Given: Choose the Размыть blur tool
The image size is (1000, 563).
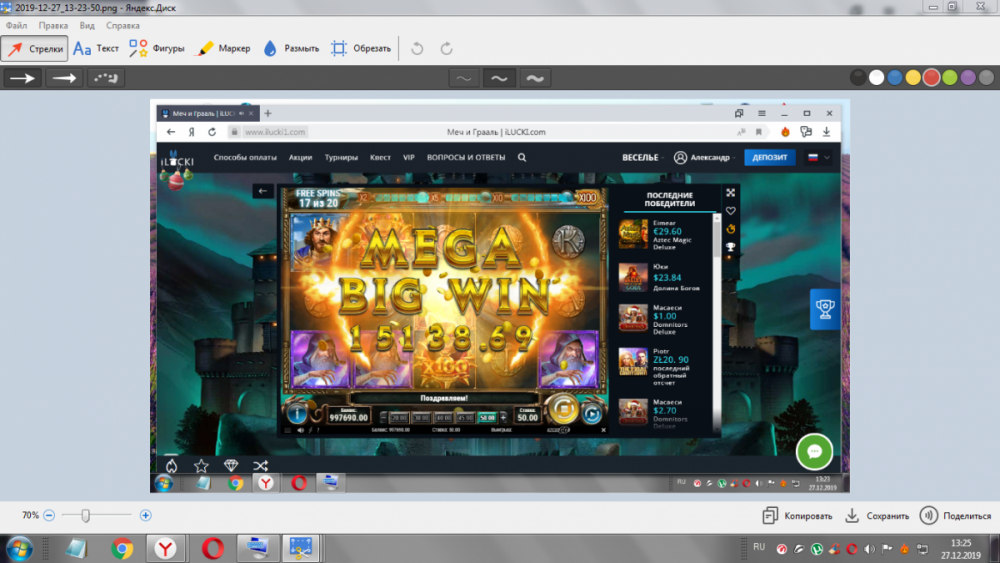Looking at the screenshot, I should [x=291, y=48].
